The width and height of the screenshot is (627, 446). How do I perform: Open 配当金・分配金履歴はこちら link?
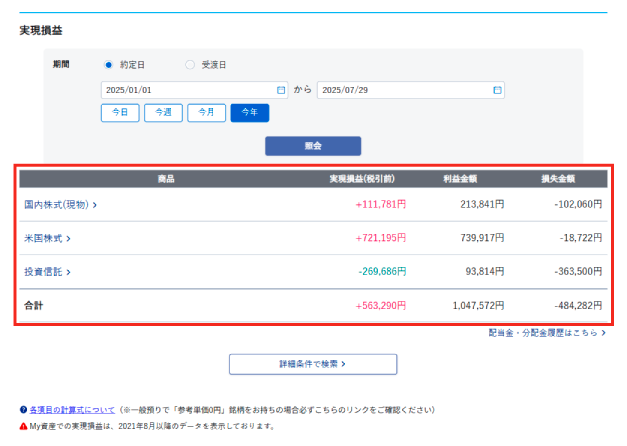click(546, 332)
